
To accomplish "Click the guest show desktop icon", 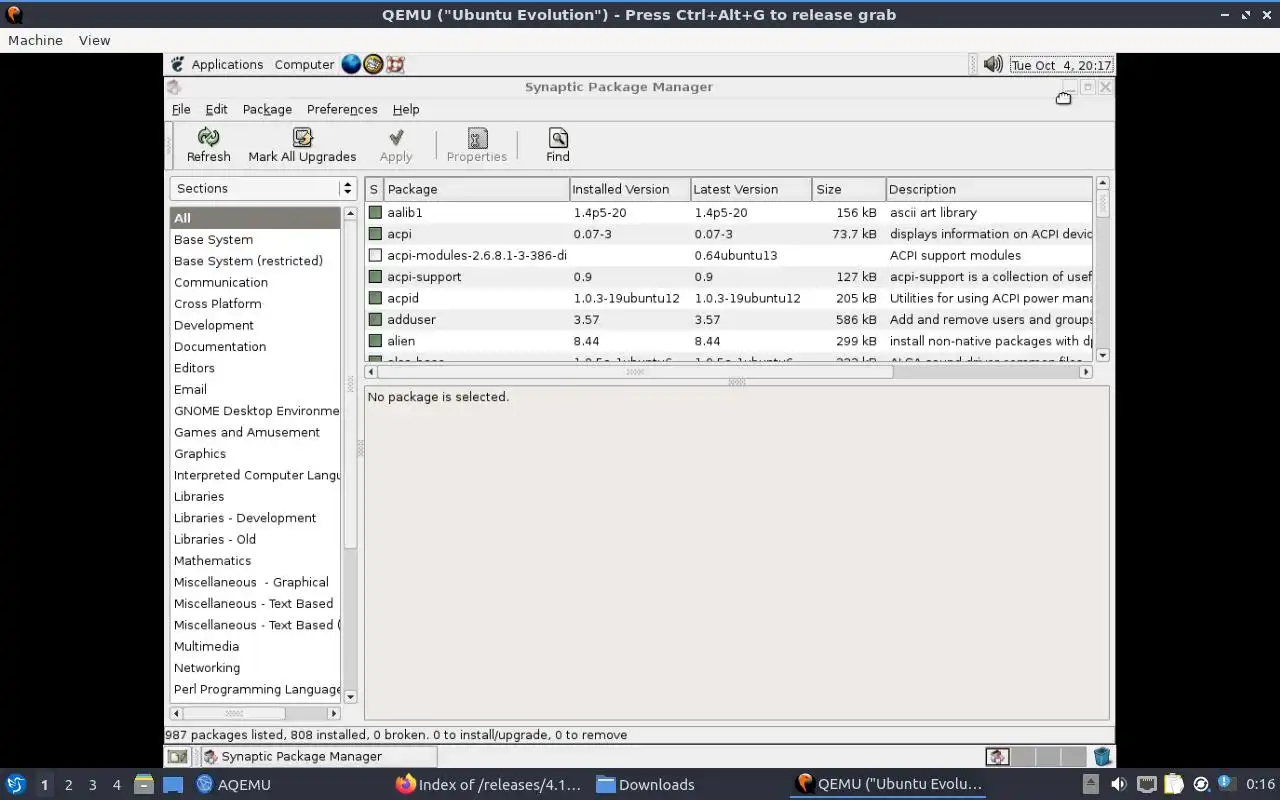I will click(x=177, y=757).
